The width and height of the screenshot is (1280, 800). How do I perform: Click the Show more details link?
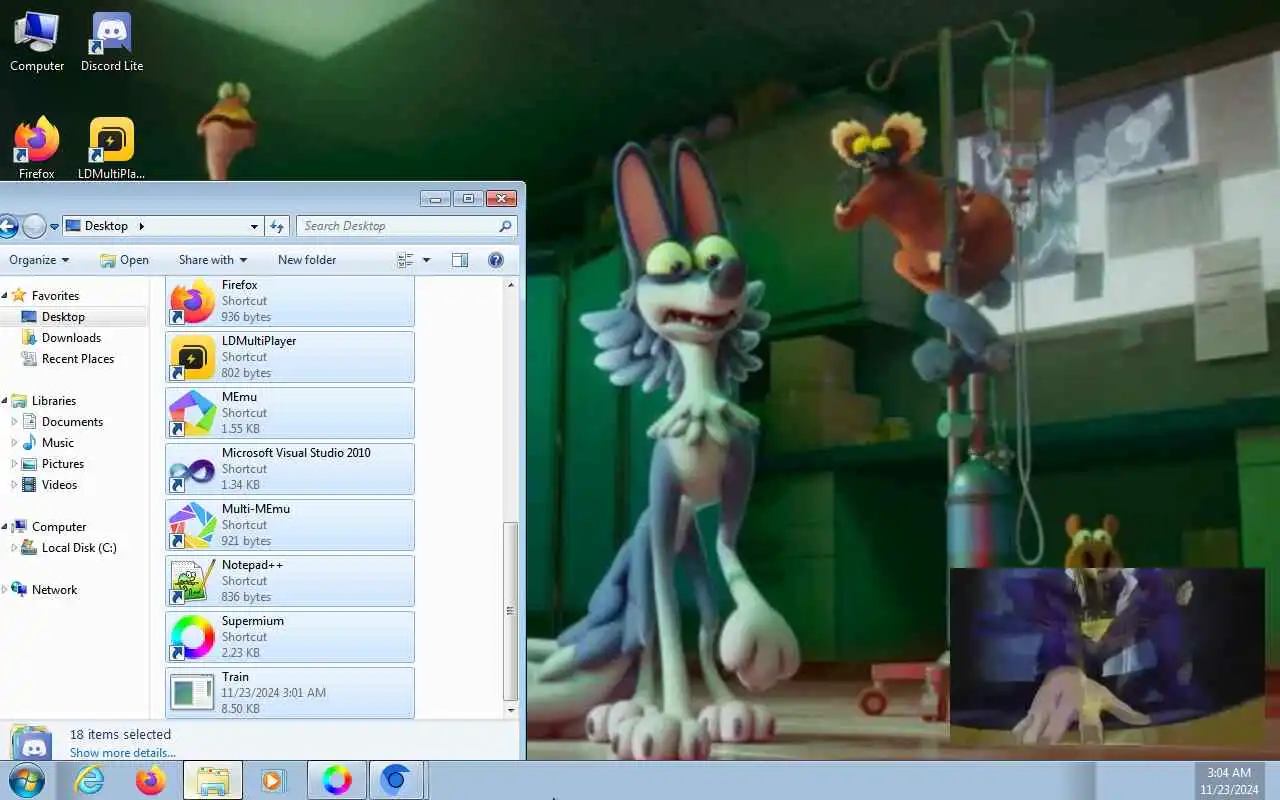pyautogui.click(x=122, y=753)
